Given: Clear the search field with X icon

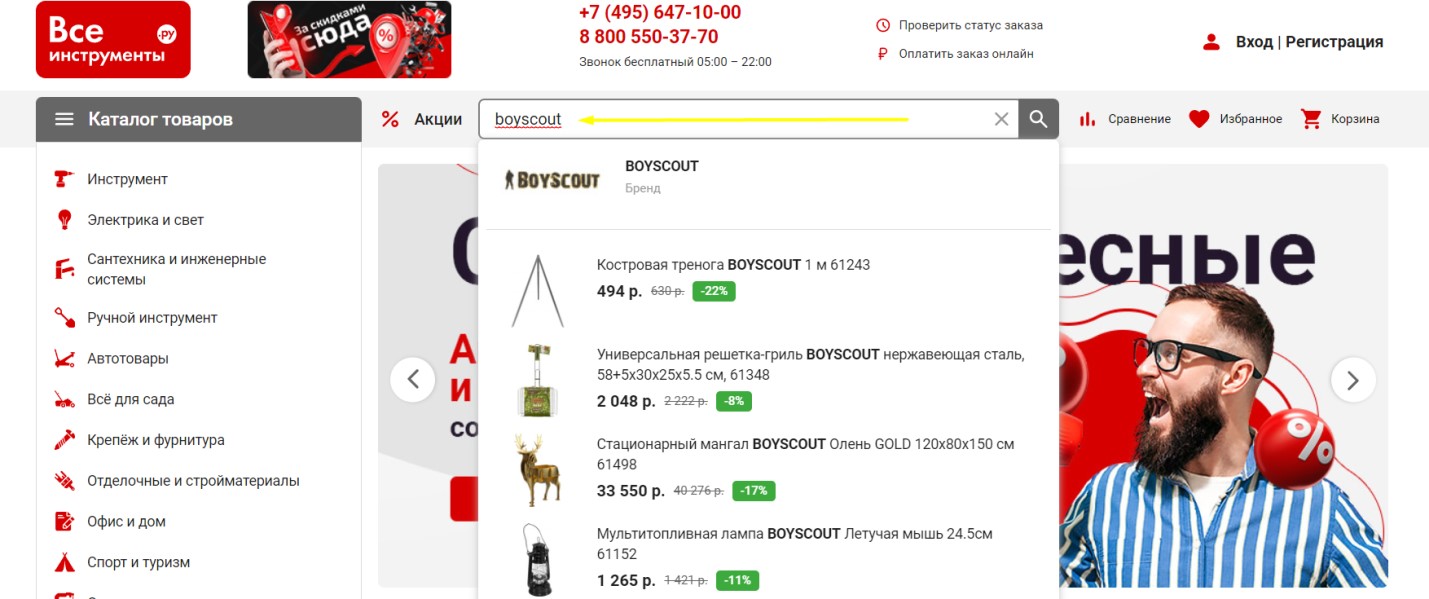Looking at the screenshot, I should pos(1001,119).
